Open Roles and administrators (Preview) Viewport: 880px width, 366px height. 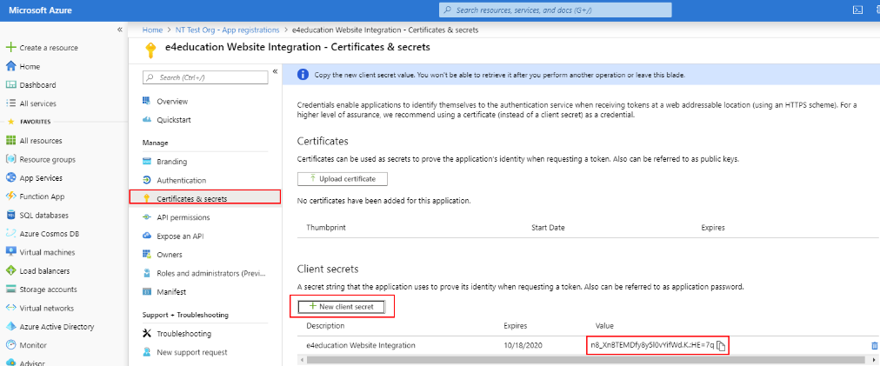210,273
